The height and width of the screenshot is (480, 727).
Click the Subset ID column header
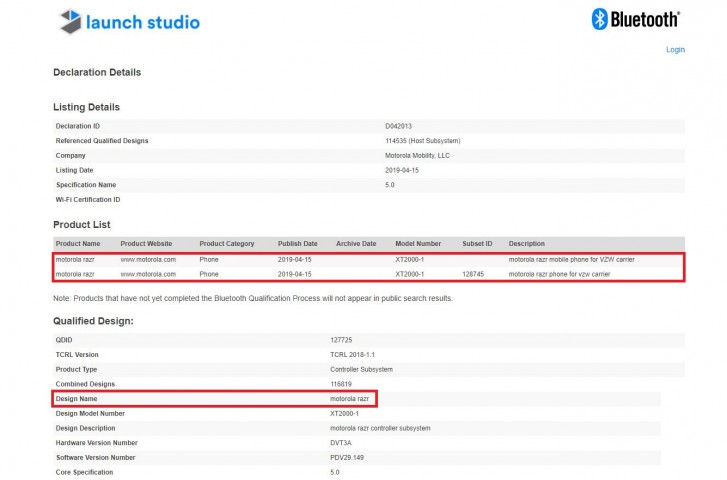click(x=477, y=243)
